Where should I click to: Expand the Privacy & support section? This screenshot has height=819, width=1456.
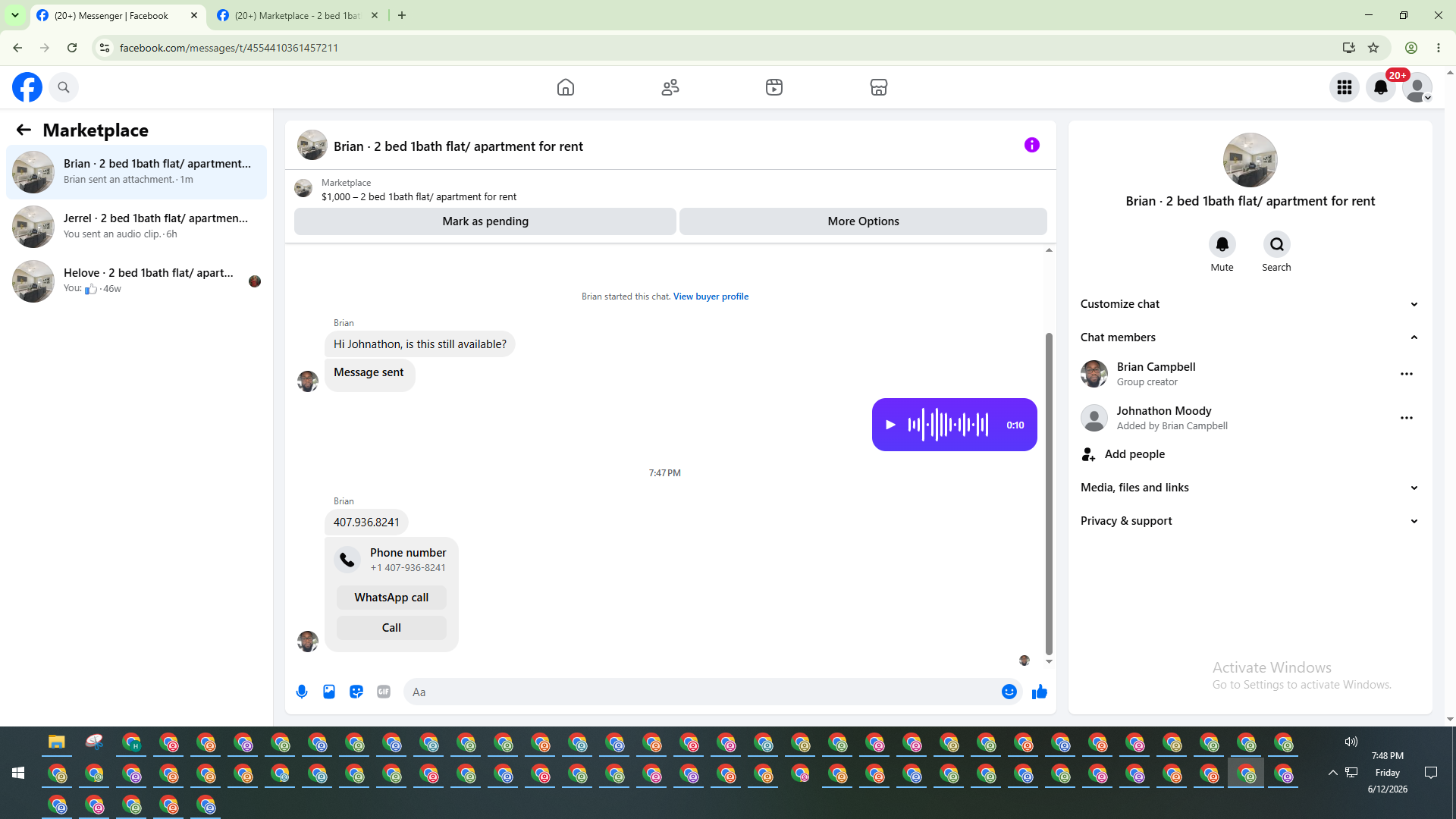click(x=1250, y=521)
